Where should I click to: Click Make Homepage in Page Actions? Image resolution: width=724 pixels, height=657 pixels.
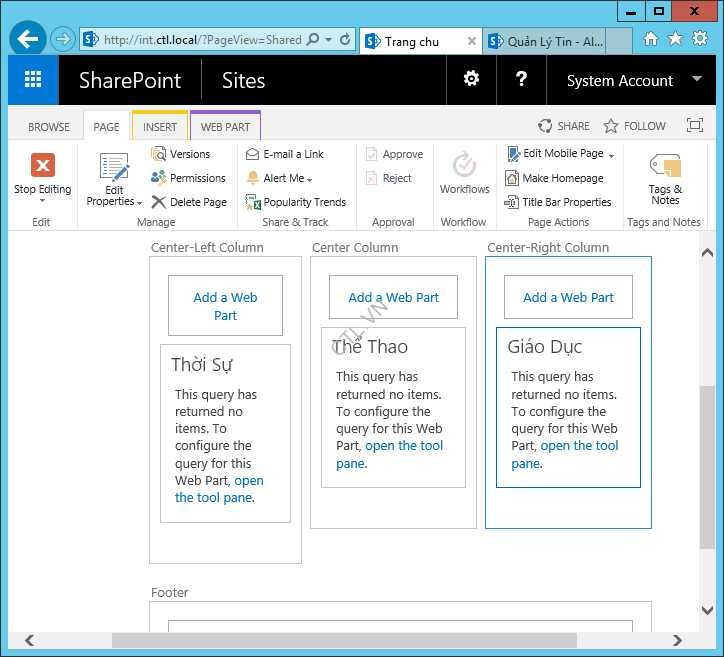click(562, 178)
